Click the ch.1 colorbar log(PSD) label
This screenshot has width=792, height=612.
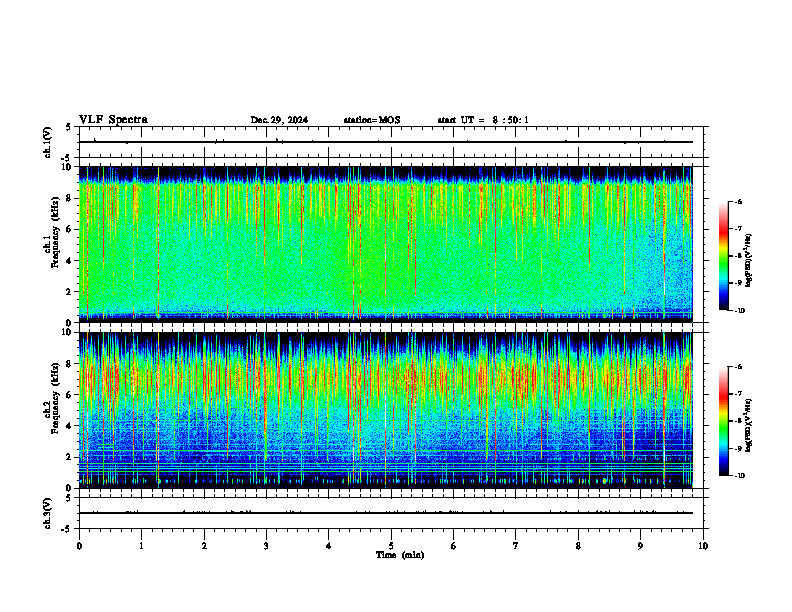click(x=749, y=261)
